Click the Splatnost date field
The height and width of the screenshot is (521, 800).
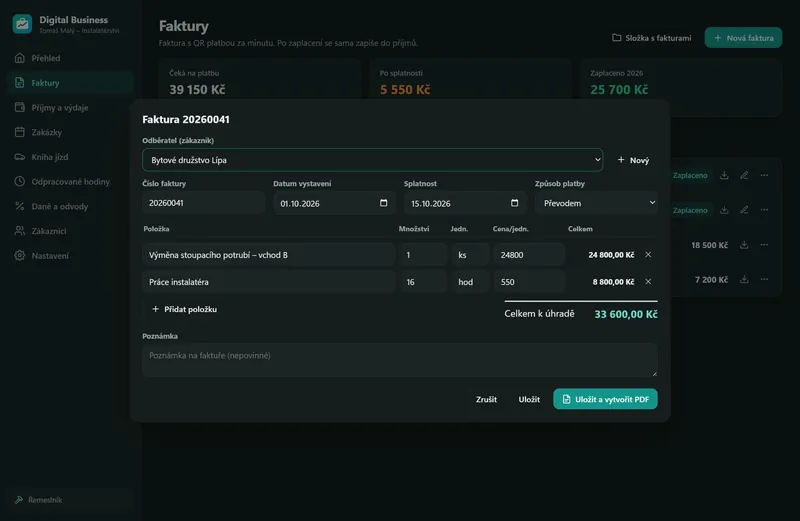(465, 203)
